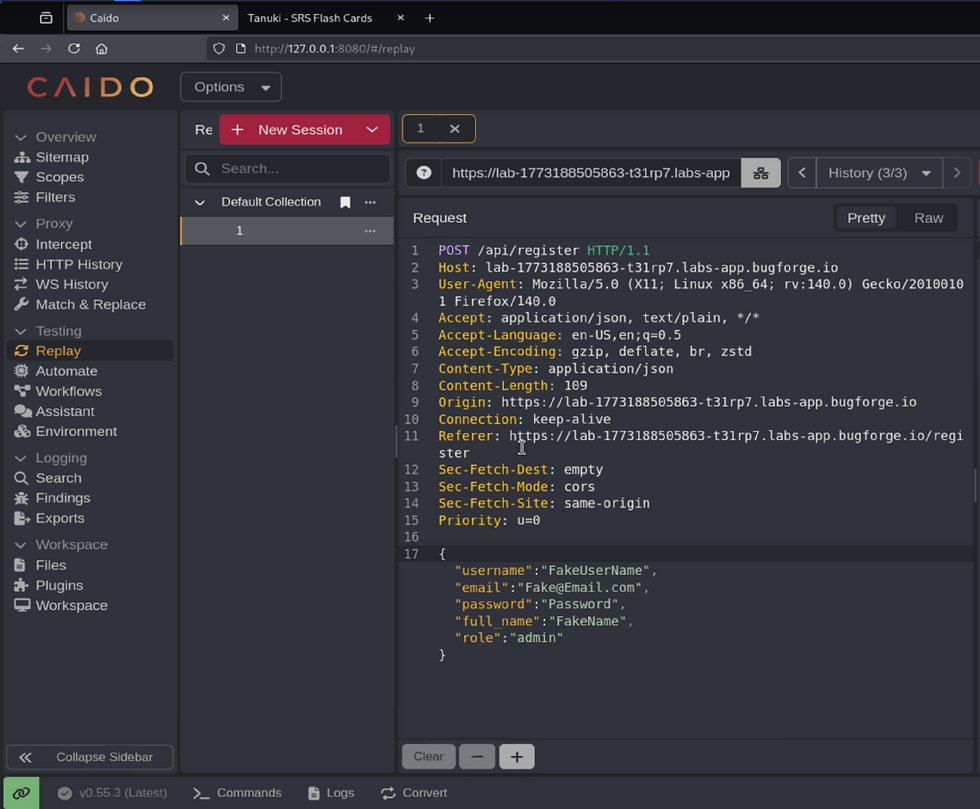Click the session Search input field

click(298, 169)
